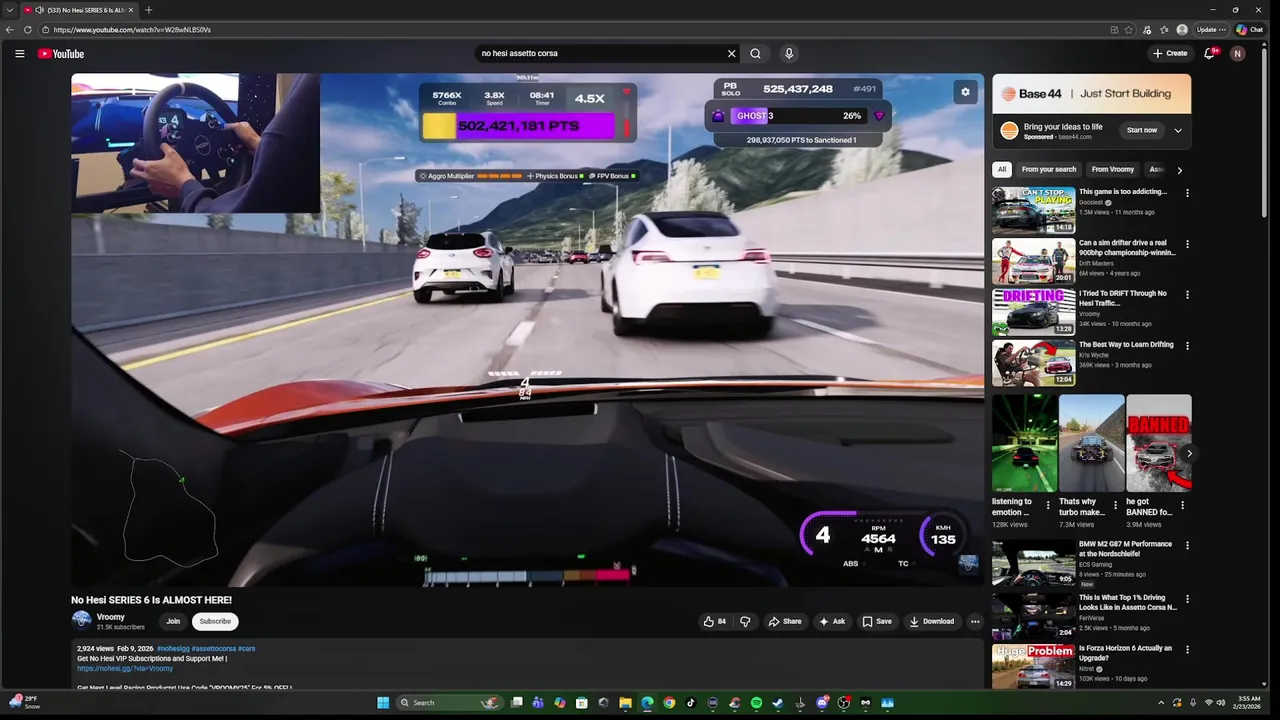Submit search with the magnifier button

[x=756, y=54]
